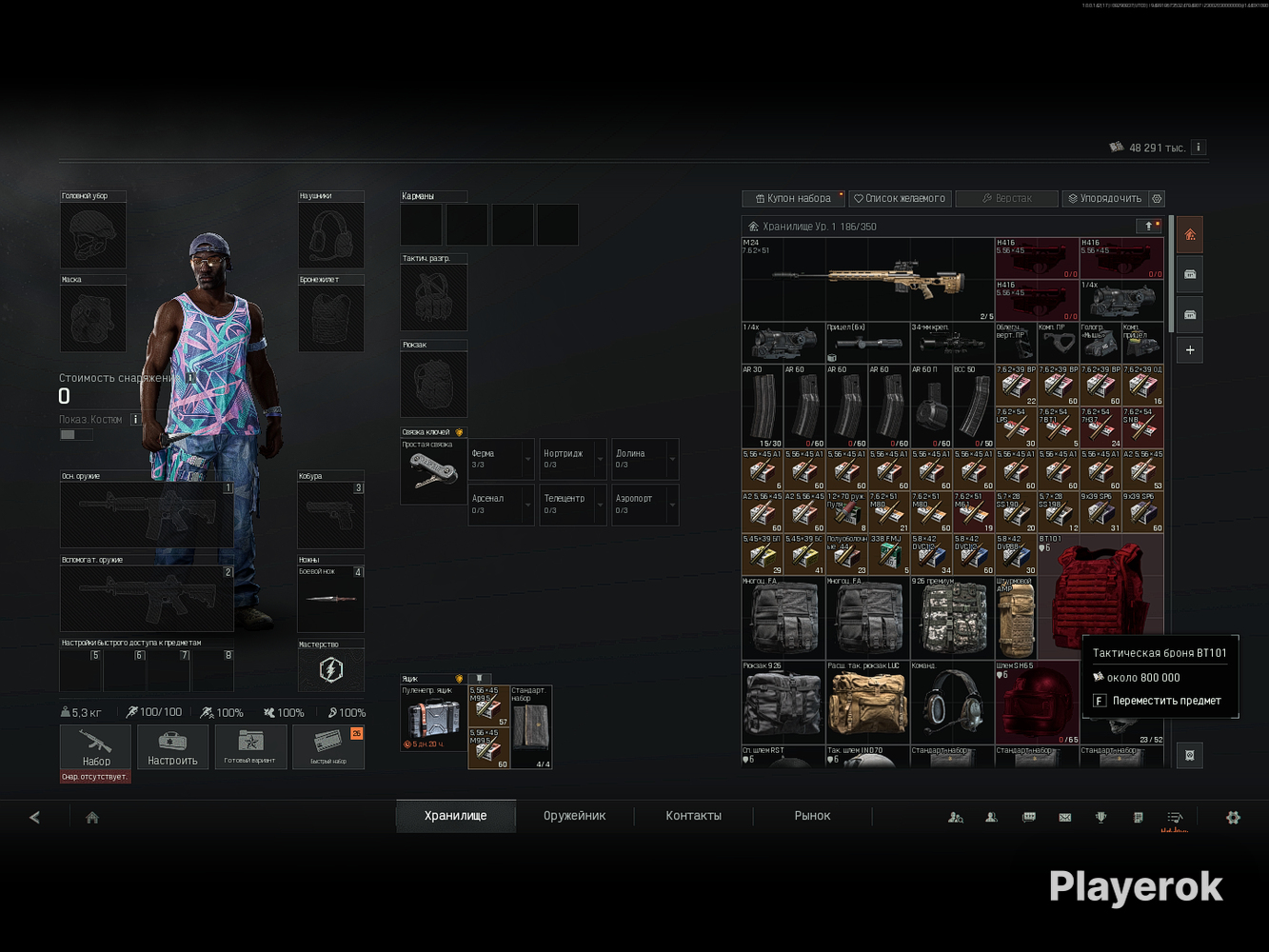Click the Верстак workbench button
Screen dimensions: 1269x952
(x=1007, y=199)
